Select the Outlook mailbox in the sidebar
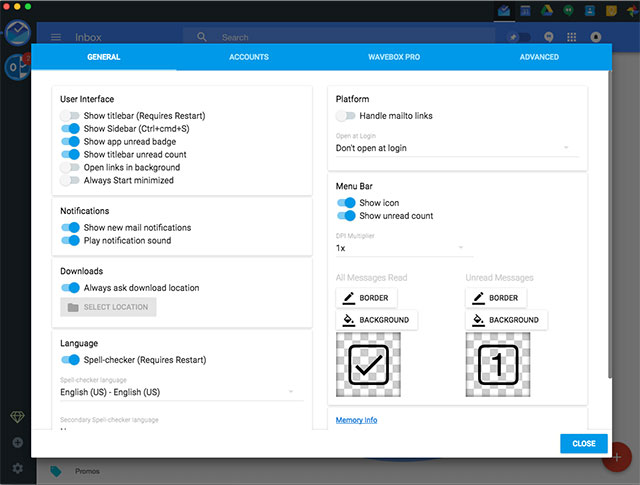Viewport: 640px width, 485px height. click(x=14, y=67)
